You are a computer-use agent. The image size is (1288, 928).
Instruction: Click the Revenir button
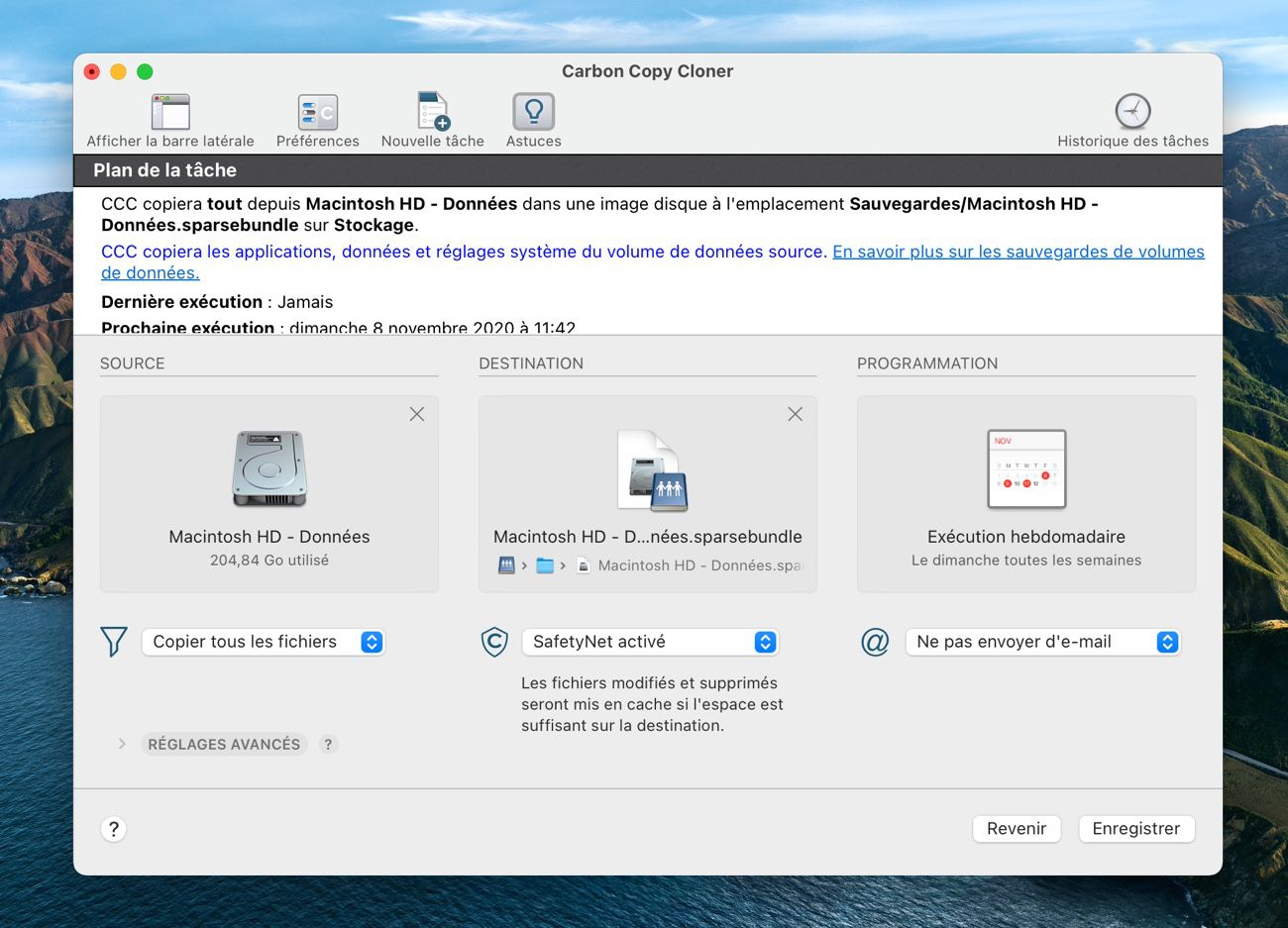point(1017,828)
